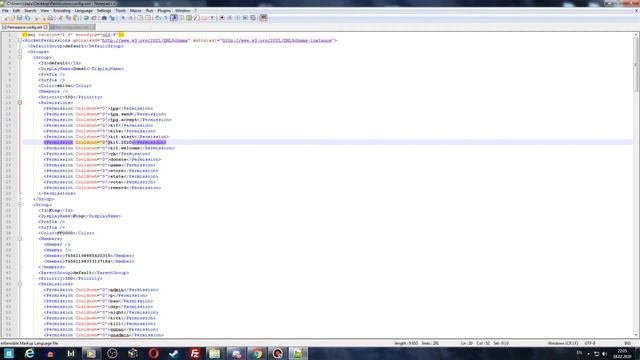Collapse the red Permissions fold marker
Viewport: 640px width, 360px height.
click(x=20, y=103)
